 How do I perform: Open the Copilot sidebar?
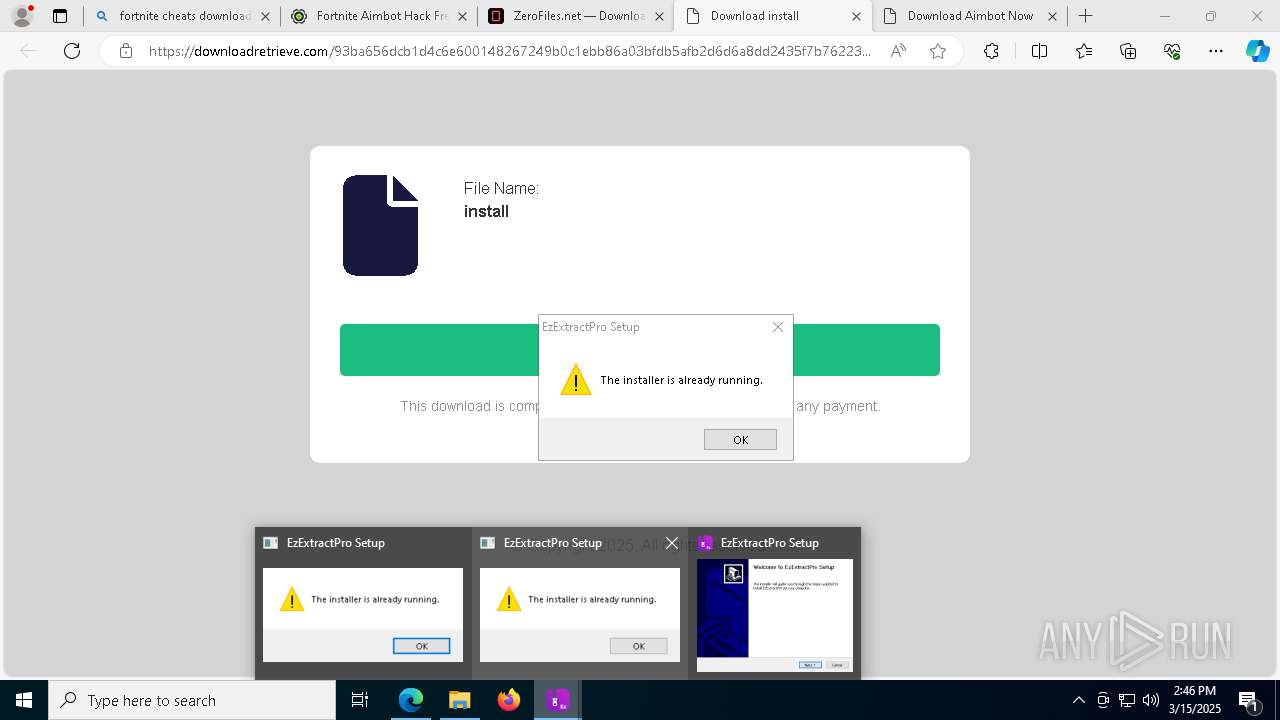pyautogui.click(x=1257, y=51)
